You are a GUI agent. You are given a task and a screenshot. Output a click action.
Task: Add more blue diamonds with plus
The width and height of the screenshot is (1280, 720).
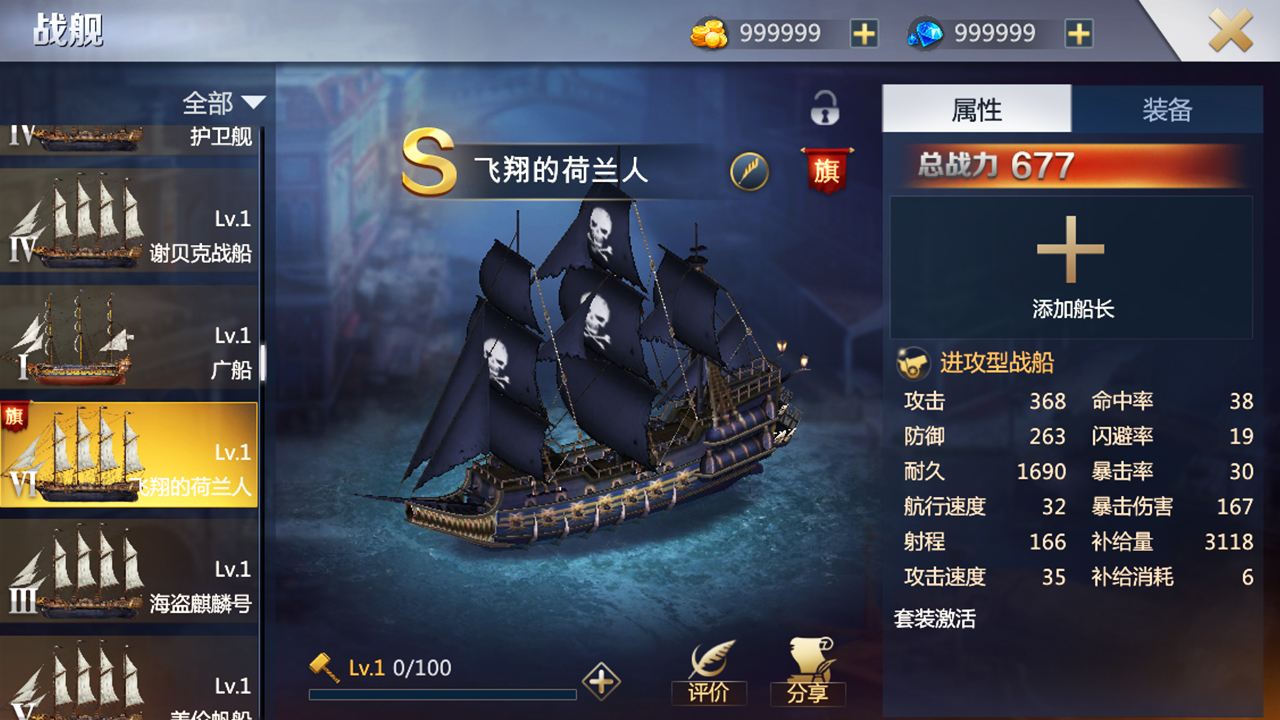pyautogui.click(x=1078, y=34)
